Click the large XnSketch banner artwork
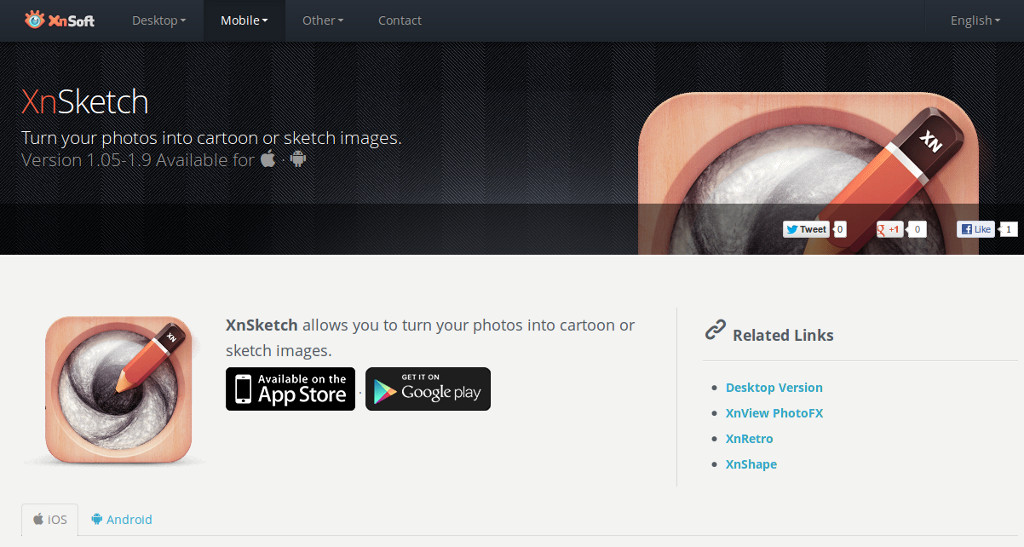The height and width of the screenshot is (547, 1024). click(x=808, y=174)
